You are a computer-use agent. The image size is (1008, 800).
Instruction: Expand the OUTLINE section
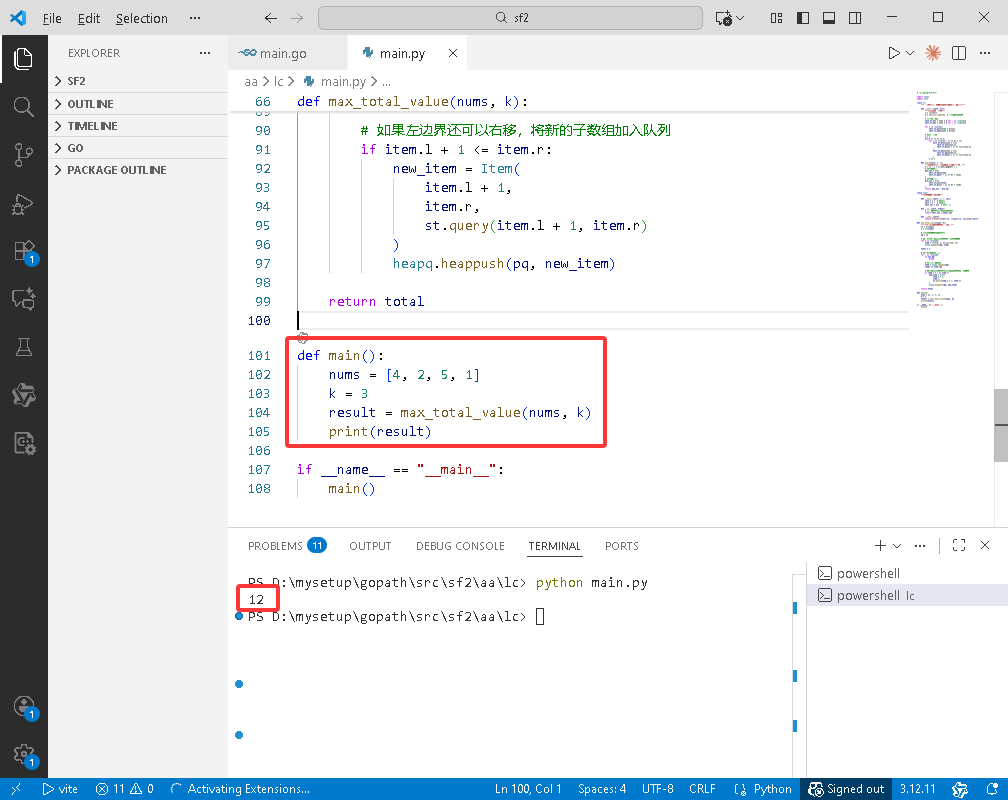[138, 104]
